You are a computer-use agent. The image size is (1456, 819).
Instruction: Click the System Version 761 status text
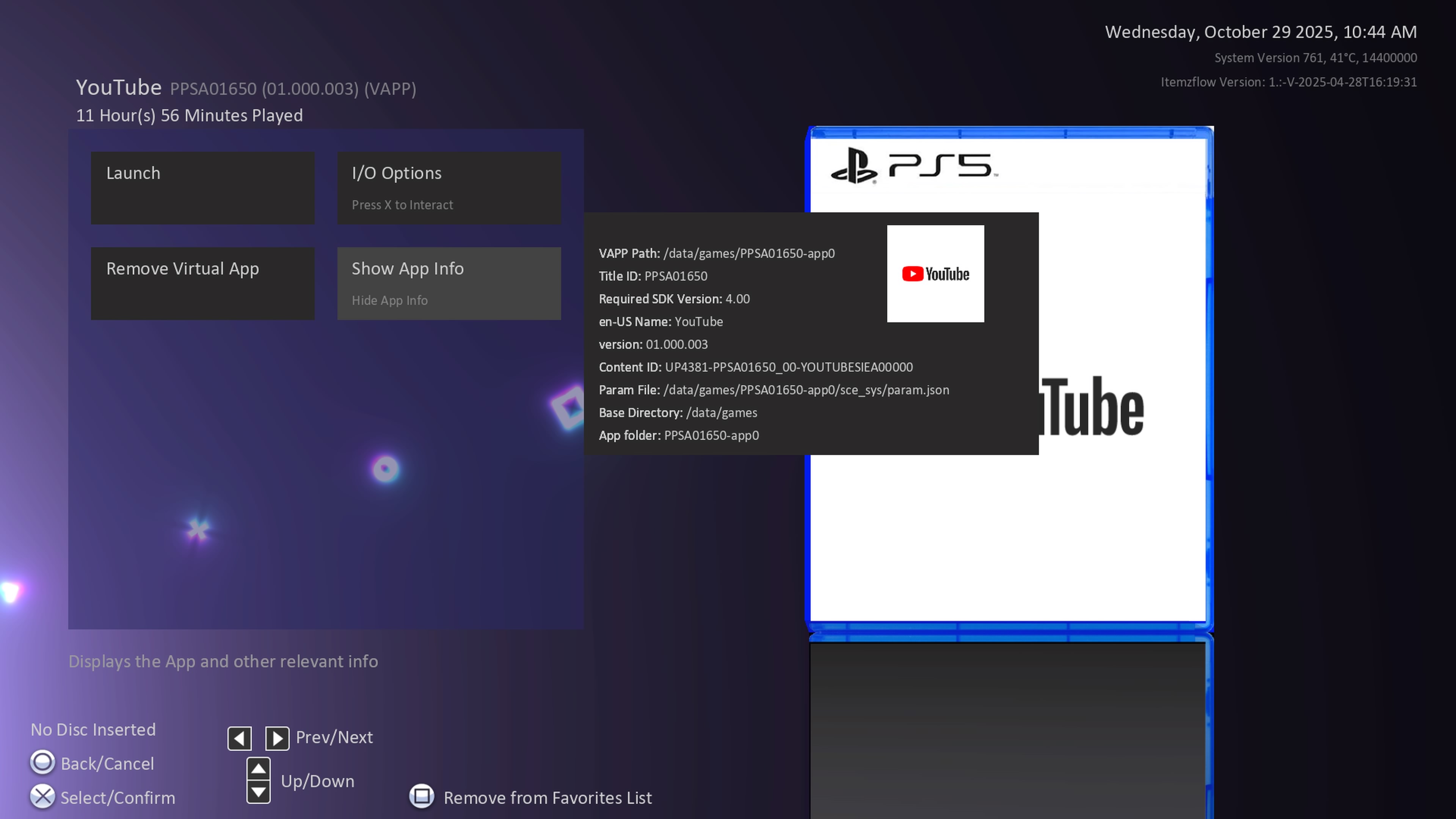[x=1316, y=58]
